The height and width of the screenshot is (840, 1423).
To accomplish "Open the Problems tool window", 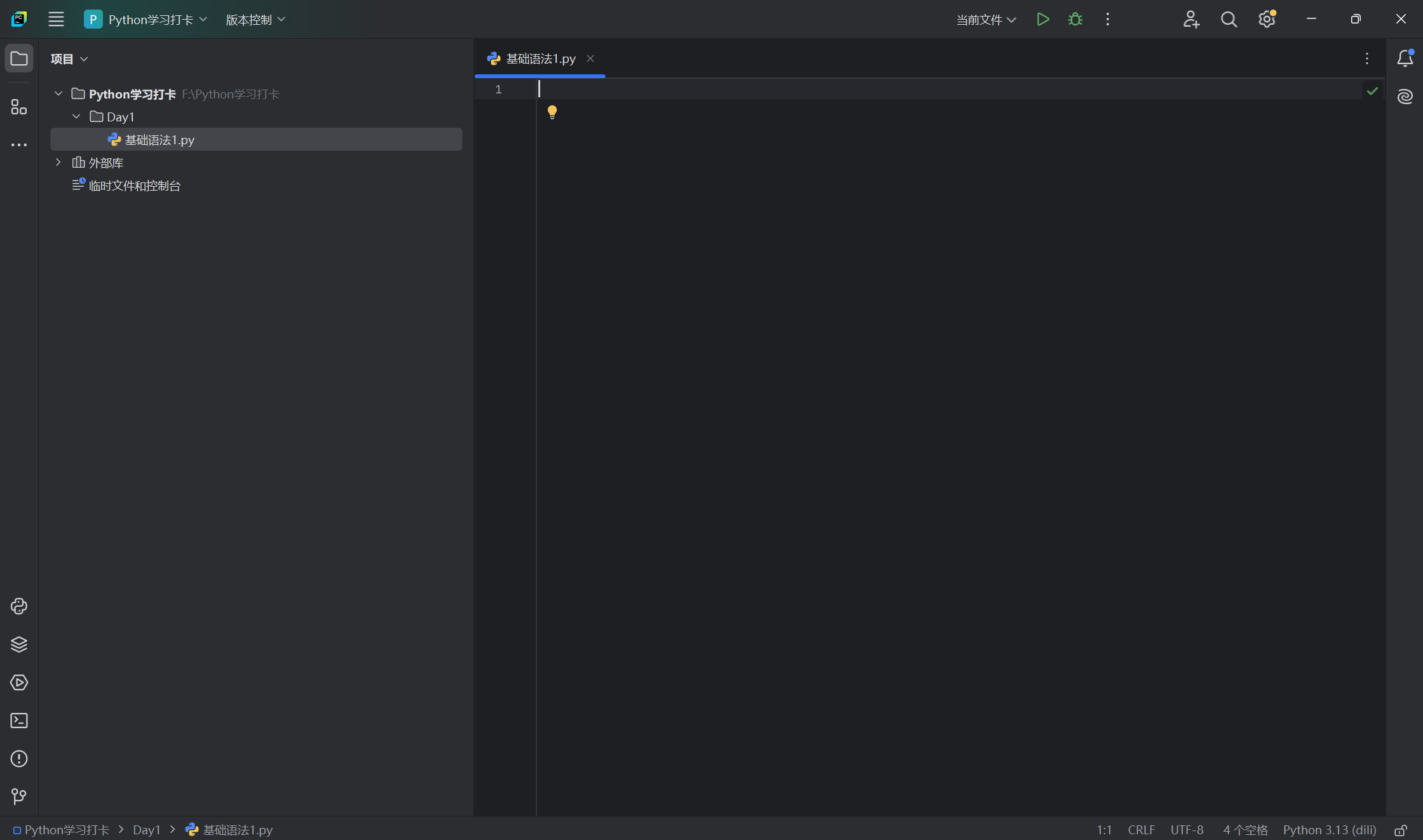I will [x=19, y=759].
